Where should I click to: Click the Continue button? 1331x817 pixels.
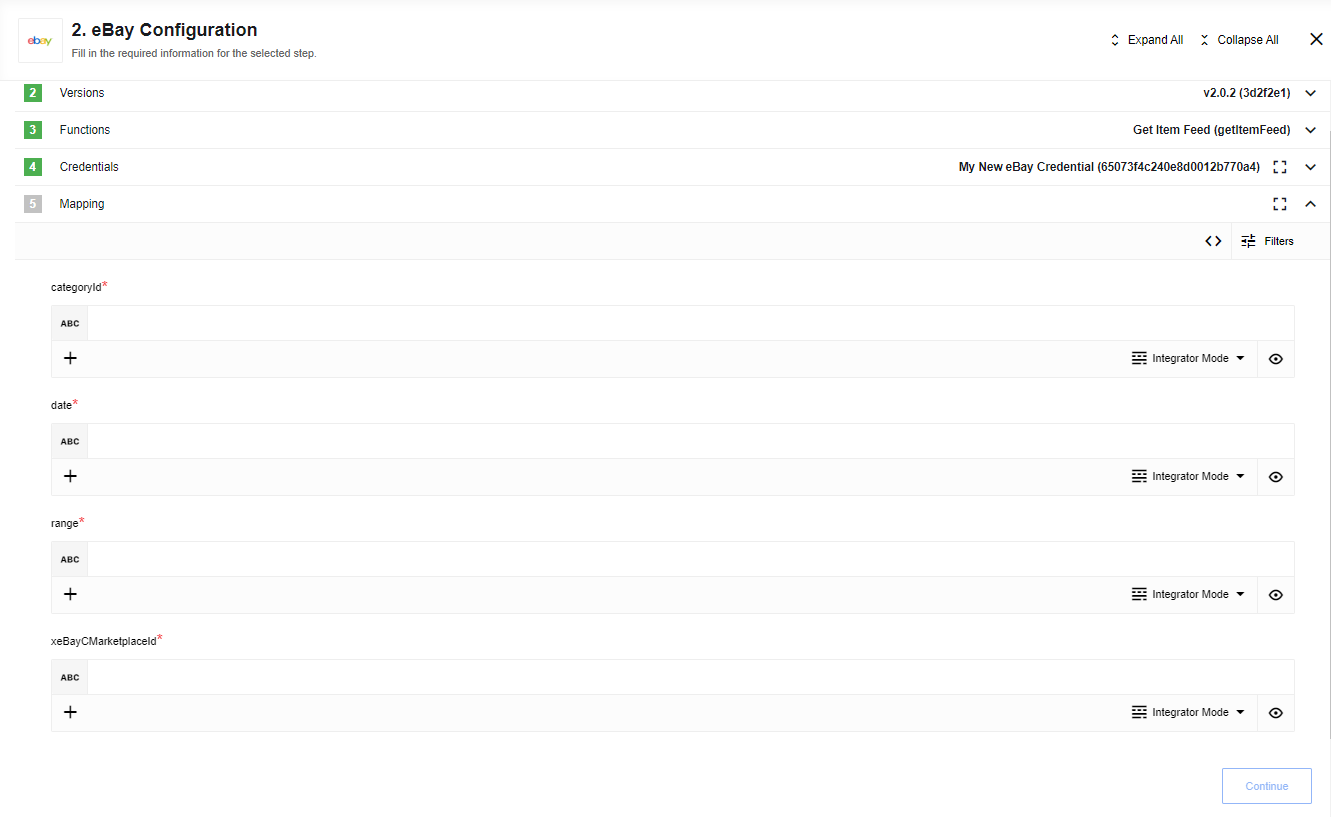point(1267,786)
